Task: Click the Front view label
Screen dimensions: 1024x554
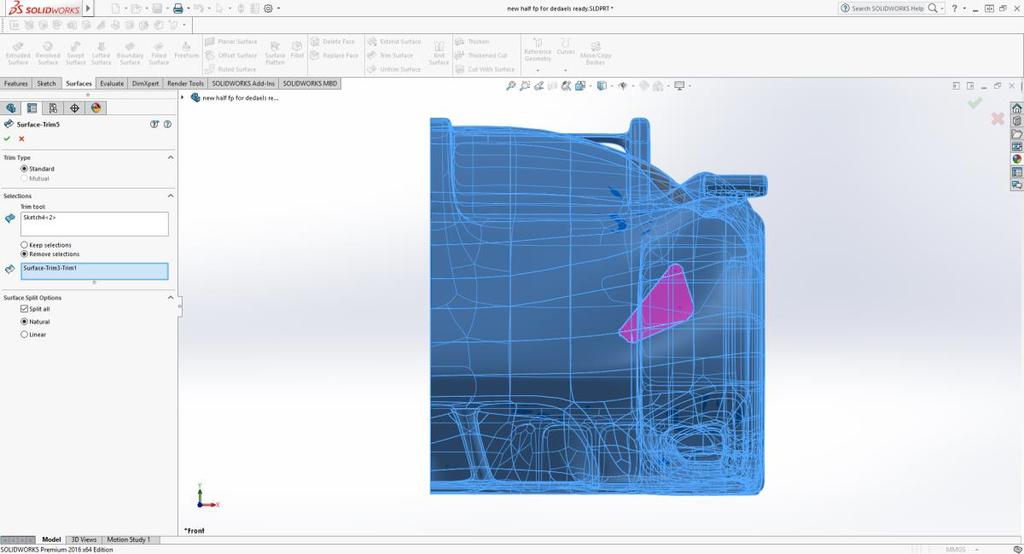Action: (x=195, y=530)
